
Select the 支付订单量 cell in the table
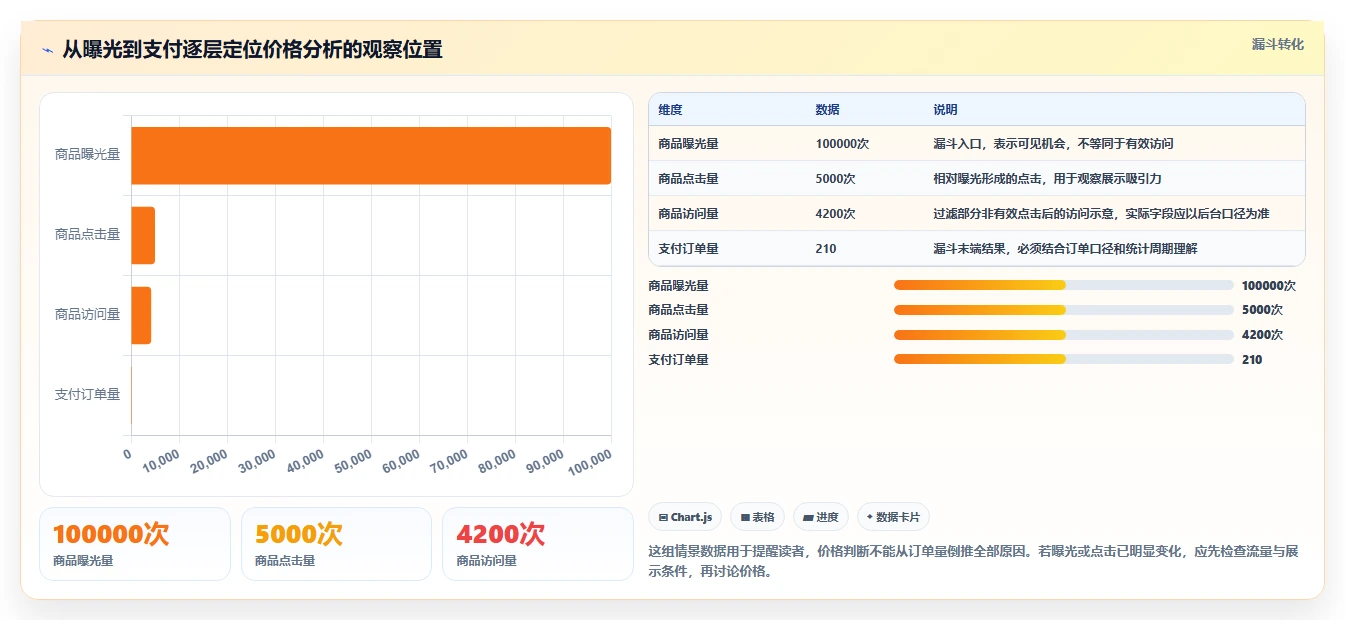(689, 249)
